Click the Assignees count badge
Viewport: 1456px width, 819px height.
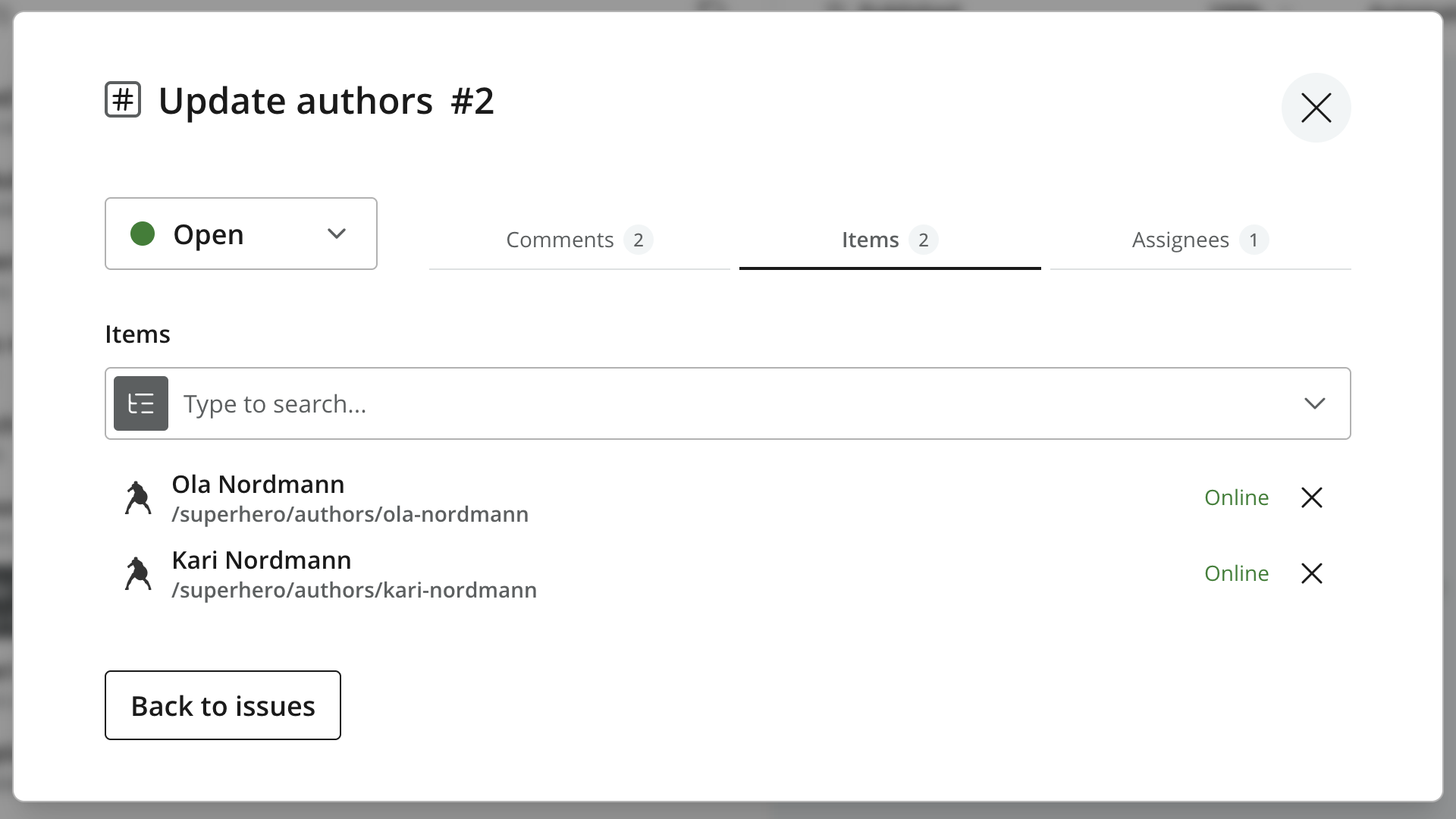point(1254,240)
